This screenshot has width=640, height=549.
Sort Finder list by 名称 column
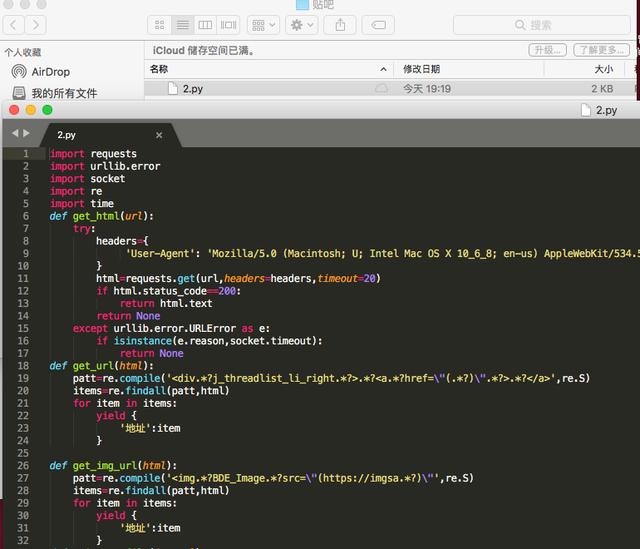pyautogui.click(x=269, y=69)
